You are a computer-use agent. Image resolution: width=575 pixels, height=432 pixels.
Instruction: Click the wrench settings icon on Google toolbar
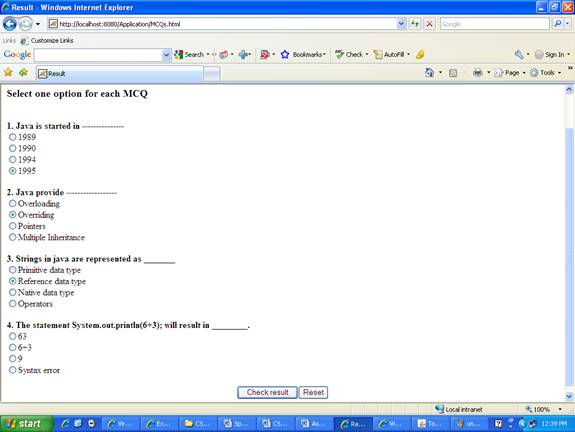(x=519, y=55)
